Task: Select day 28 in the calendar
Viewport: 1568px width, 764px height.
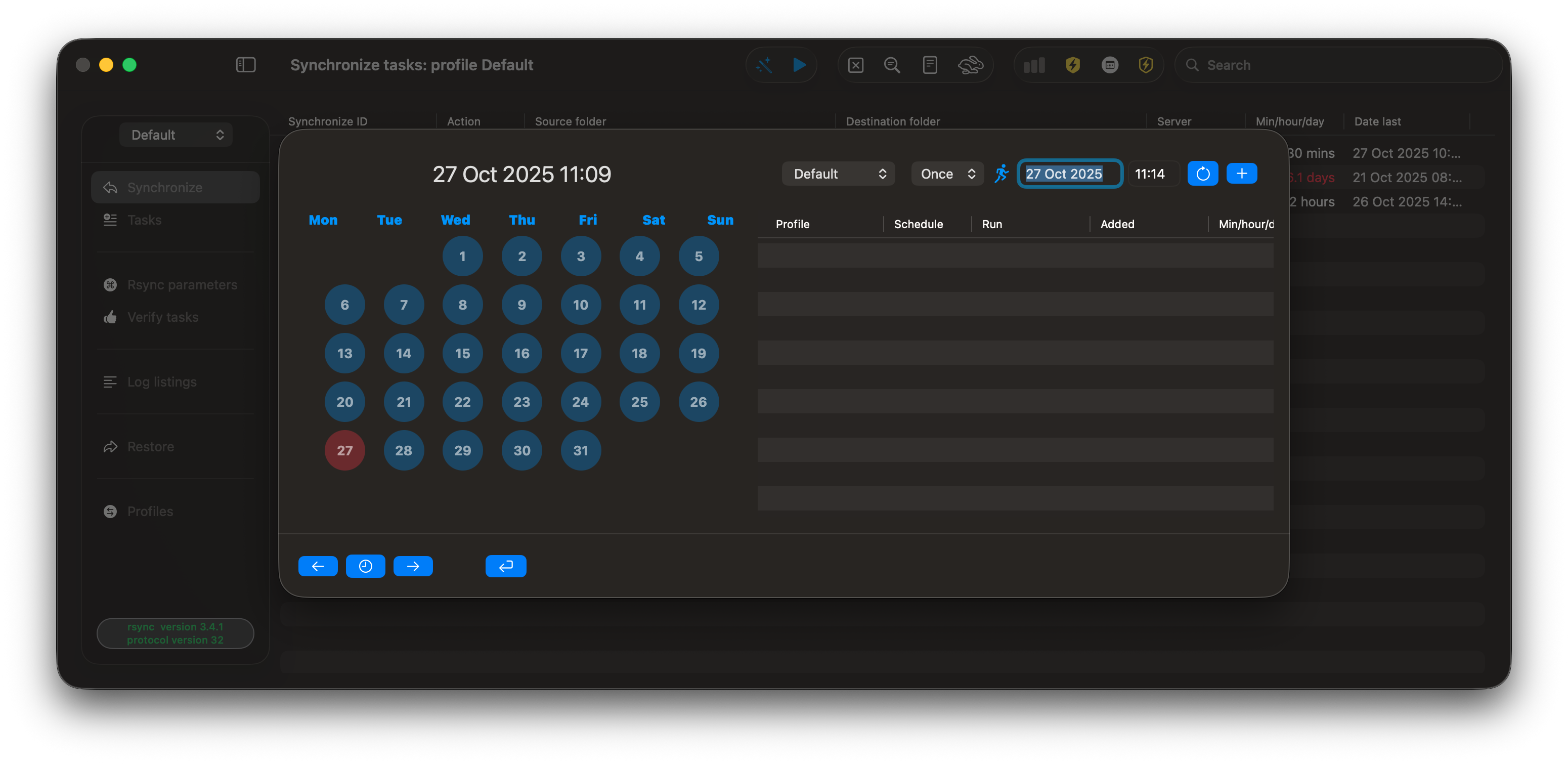Action: 403,450
